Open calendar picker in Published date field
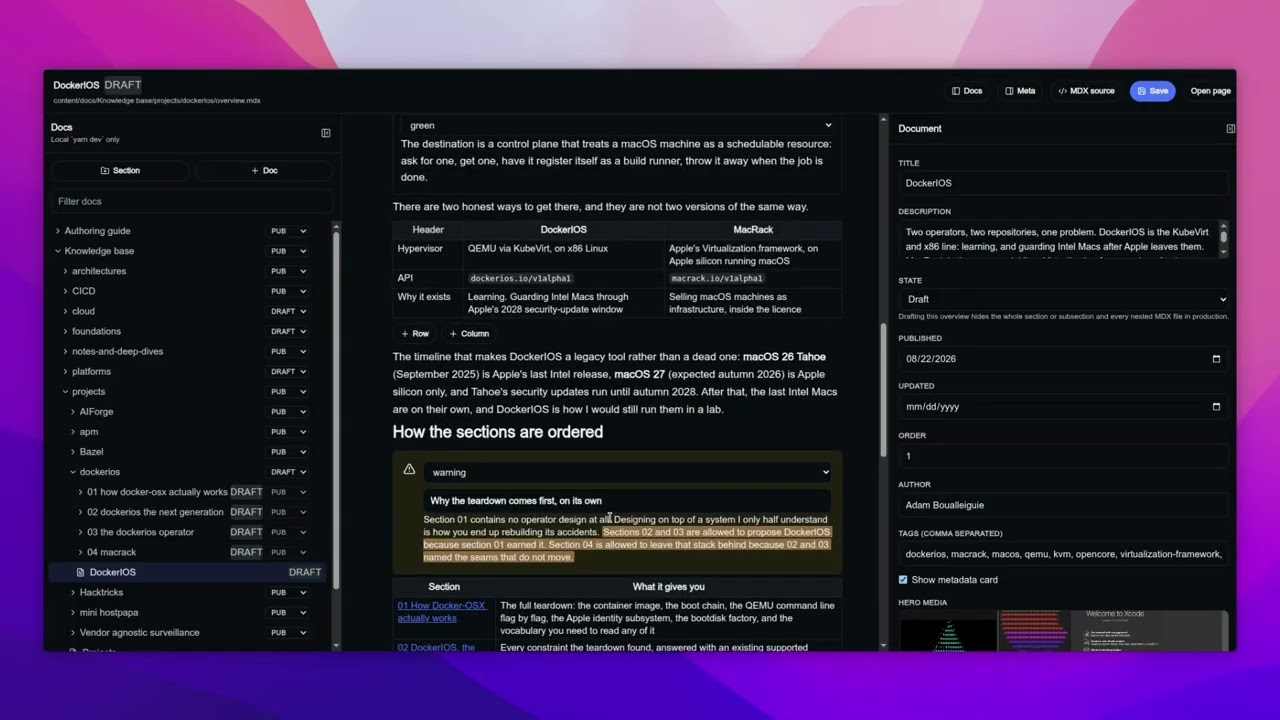This screenshot has height=720, width=1280. coord(1216,358)
